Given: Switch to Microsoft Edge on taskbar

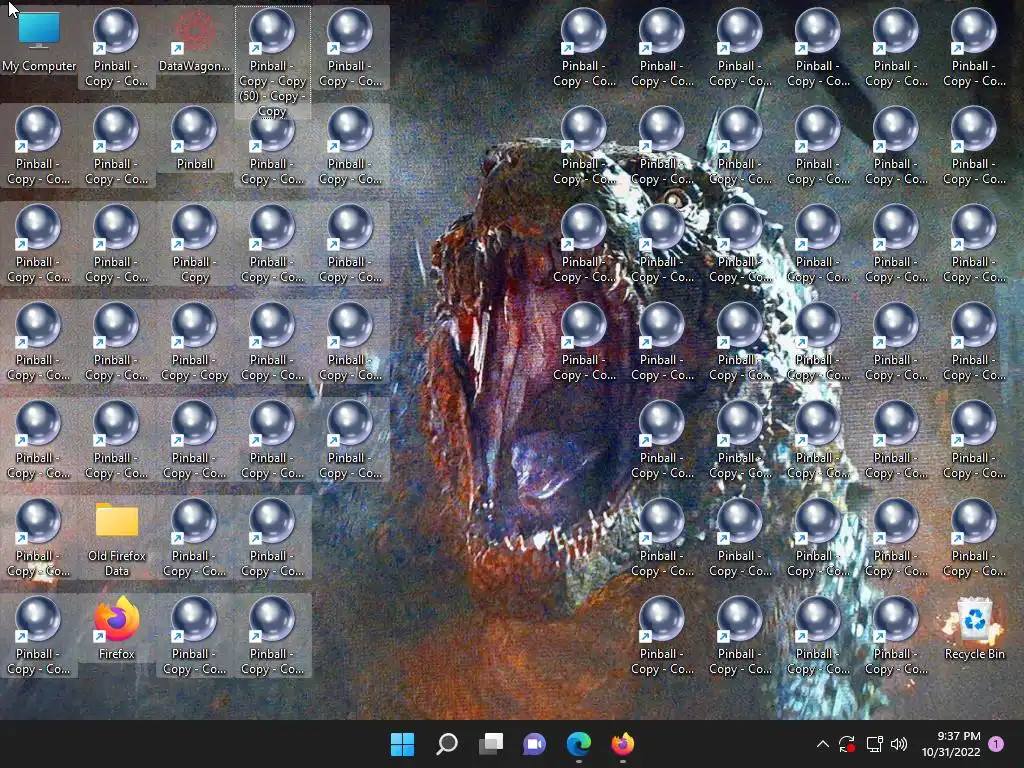Looking at the screenshot, I should pos(579,744).
